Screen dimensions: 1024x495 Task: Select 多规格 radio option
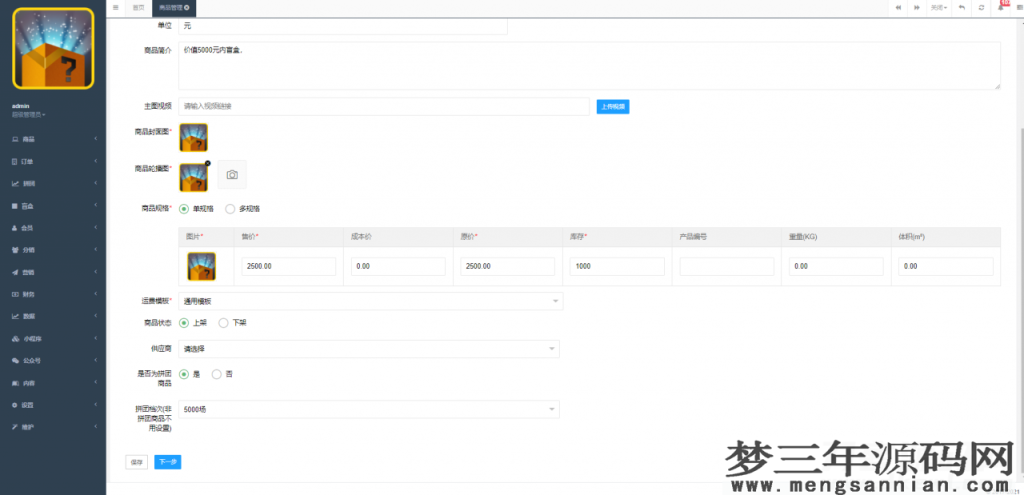tap(230, 209)
